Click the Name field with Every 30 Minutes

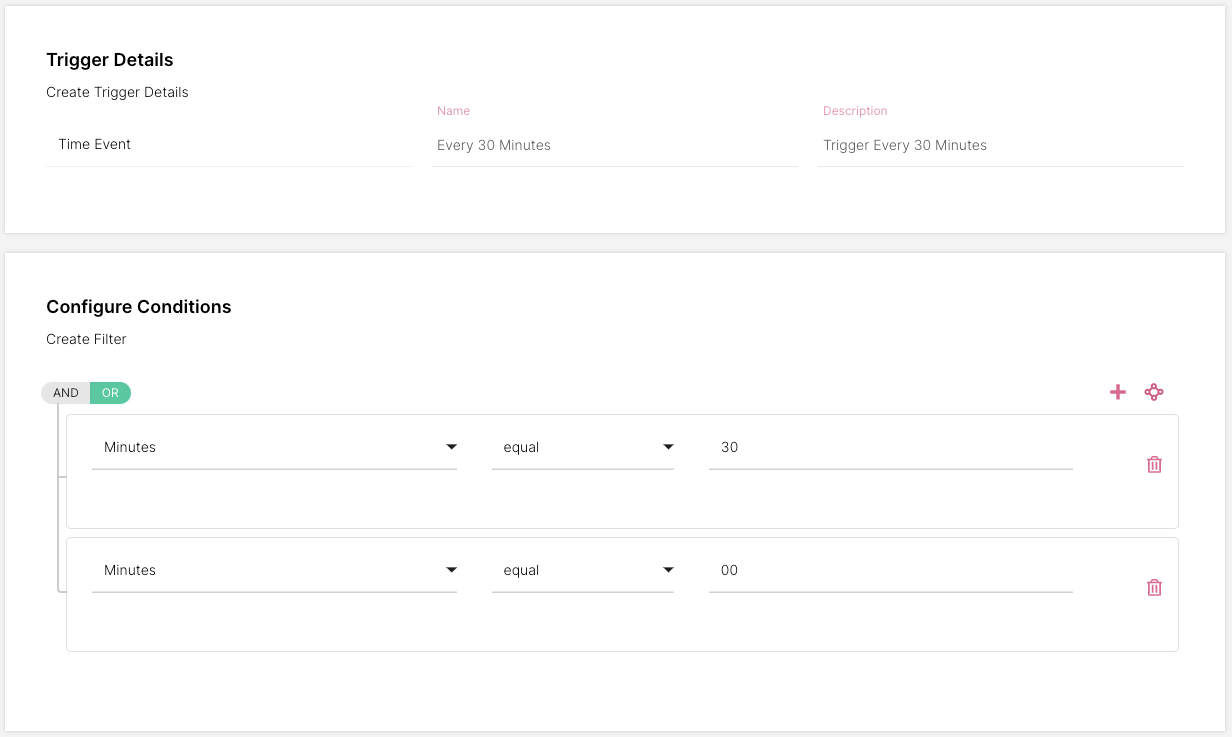pos(614,145)
